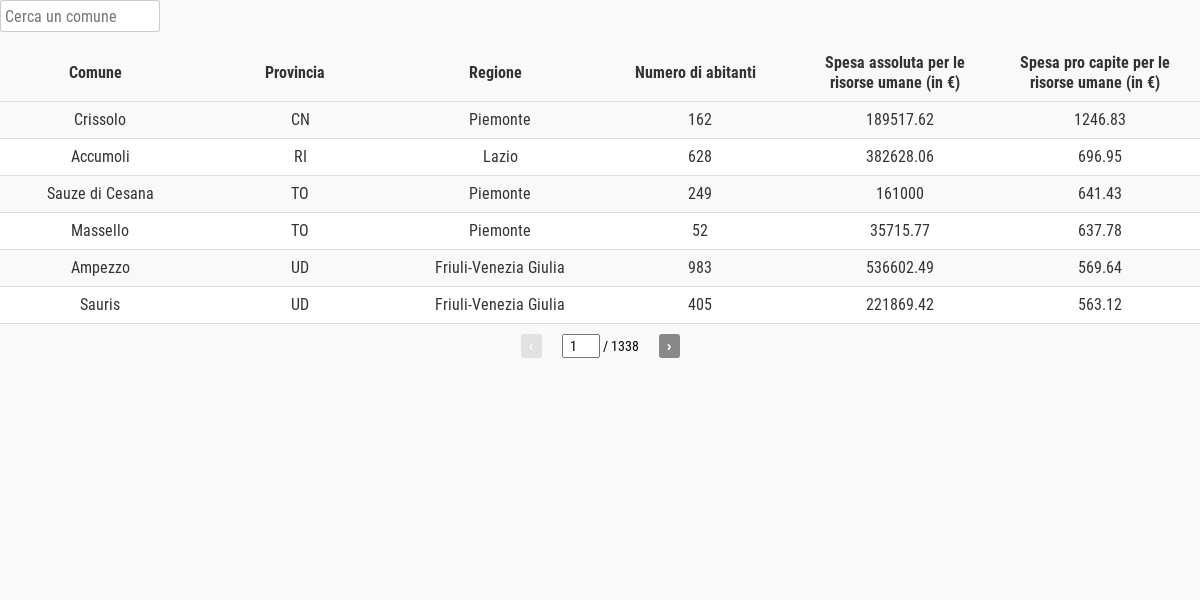Focus the page number input box
1200x600 pixels.
[581, 346]
